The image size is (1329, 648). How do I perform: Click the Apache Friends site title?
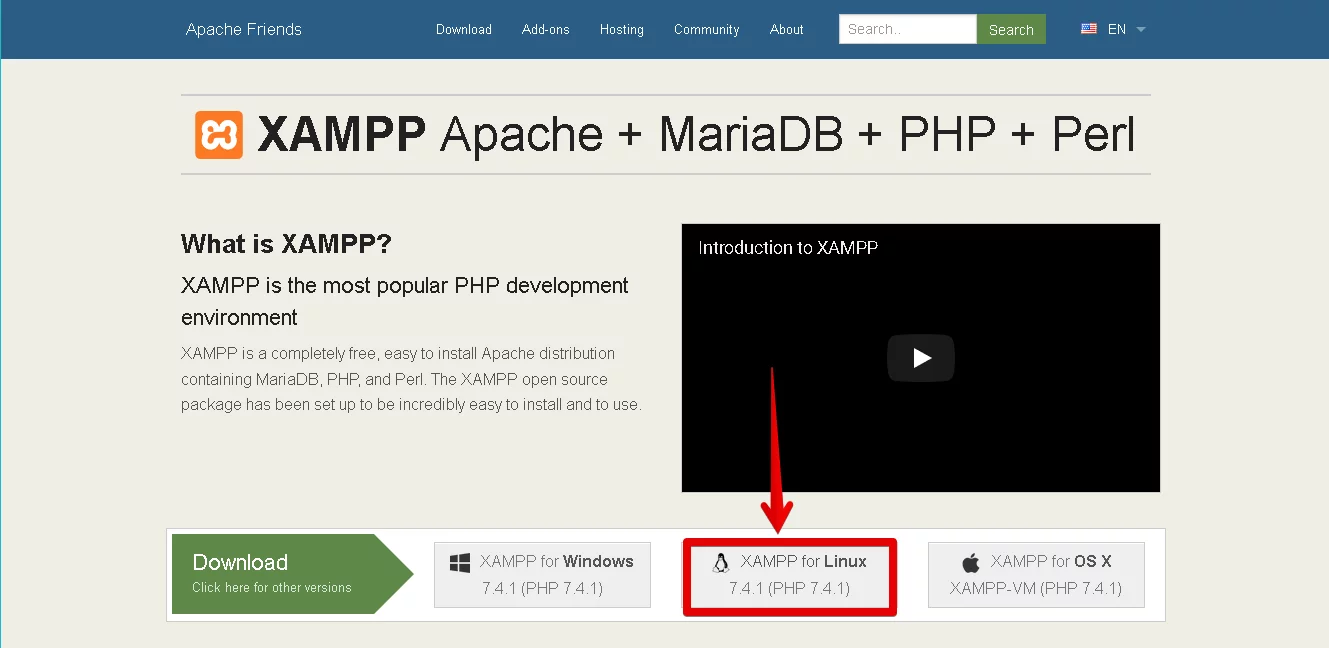244,29
